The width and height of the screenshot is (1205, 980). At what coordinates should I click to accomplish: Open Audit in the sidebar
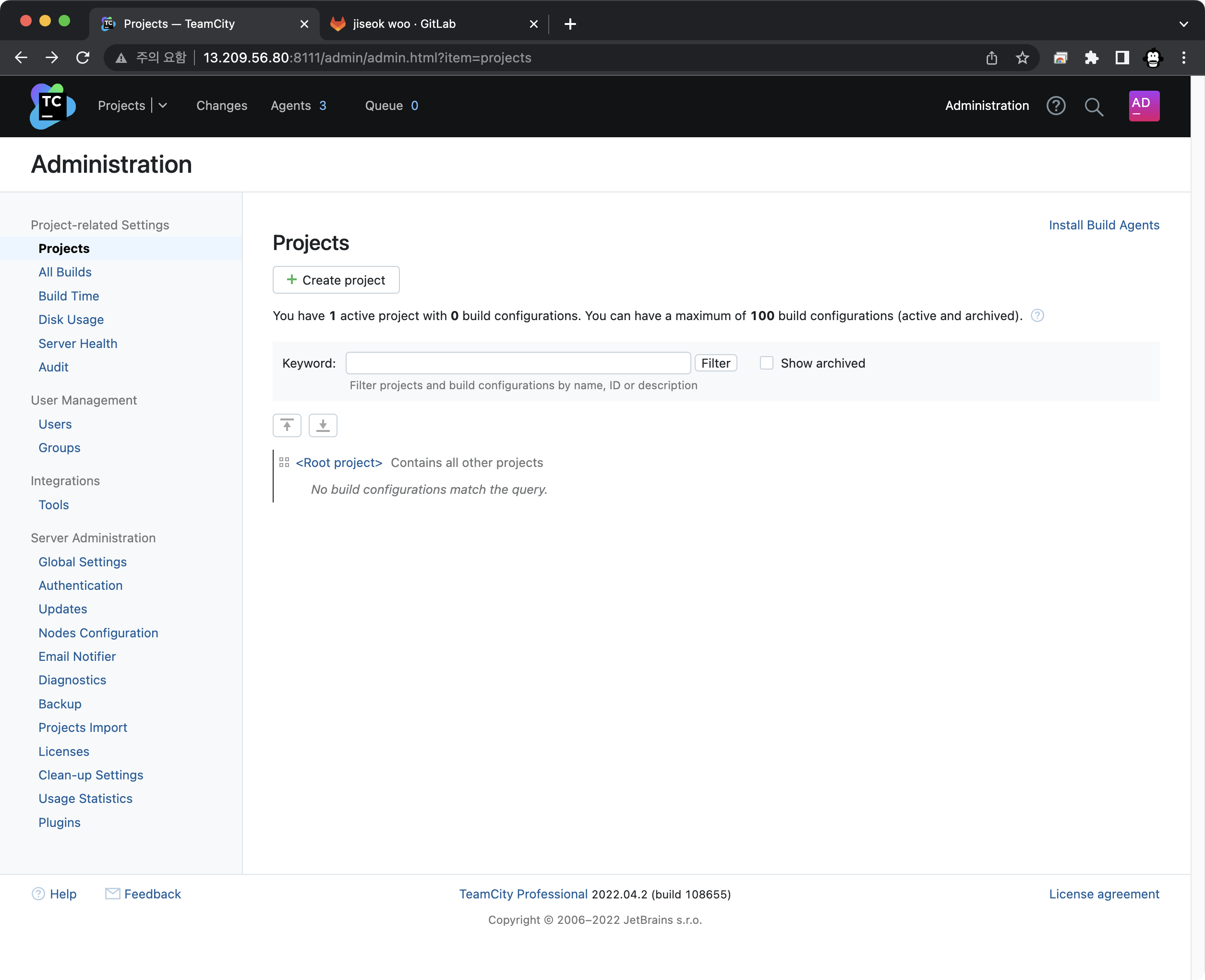54,367
